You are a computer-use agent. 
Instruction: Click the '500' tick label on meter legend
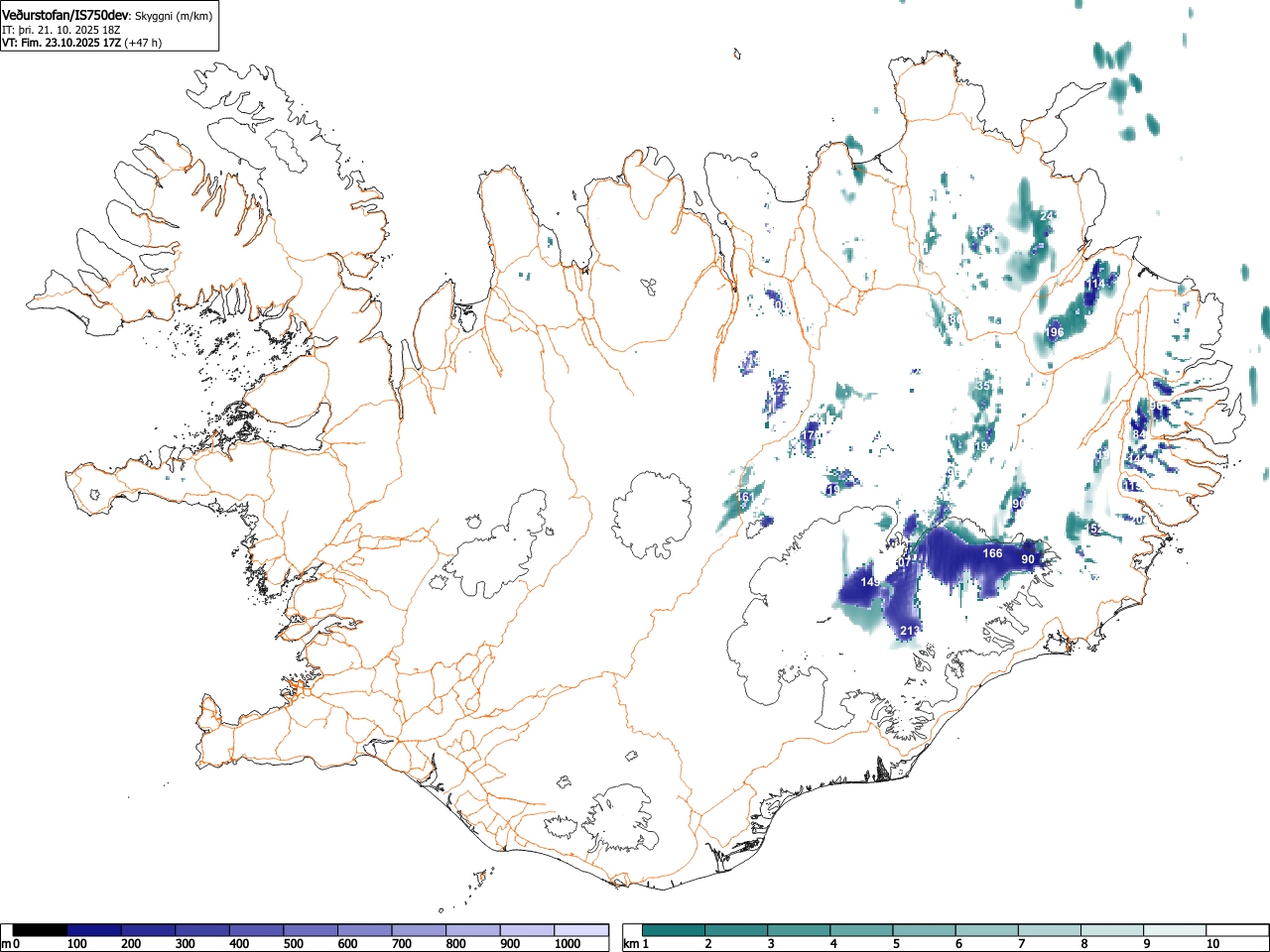click(293, 944)
